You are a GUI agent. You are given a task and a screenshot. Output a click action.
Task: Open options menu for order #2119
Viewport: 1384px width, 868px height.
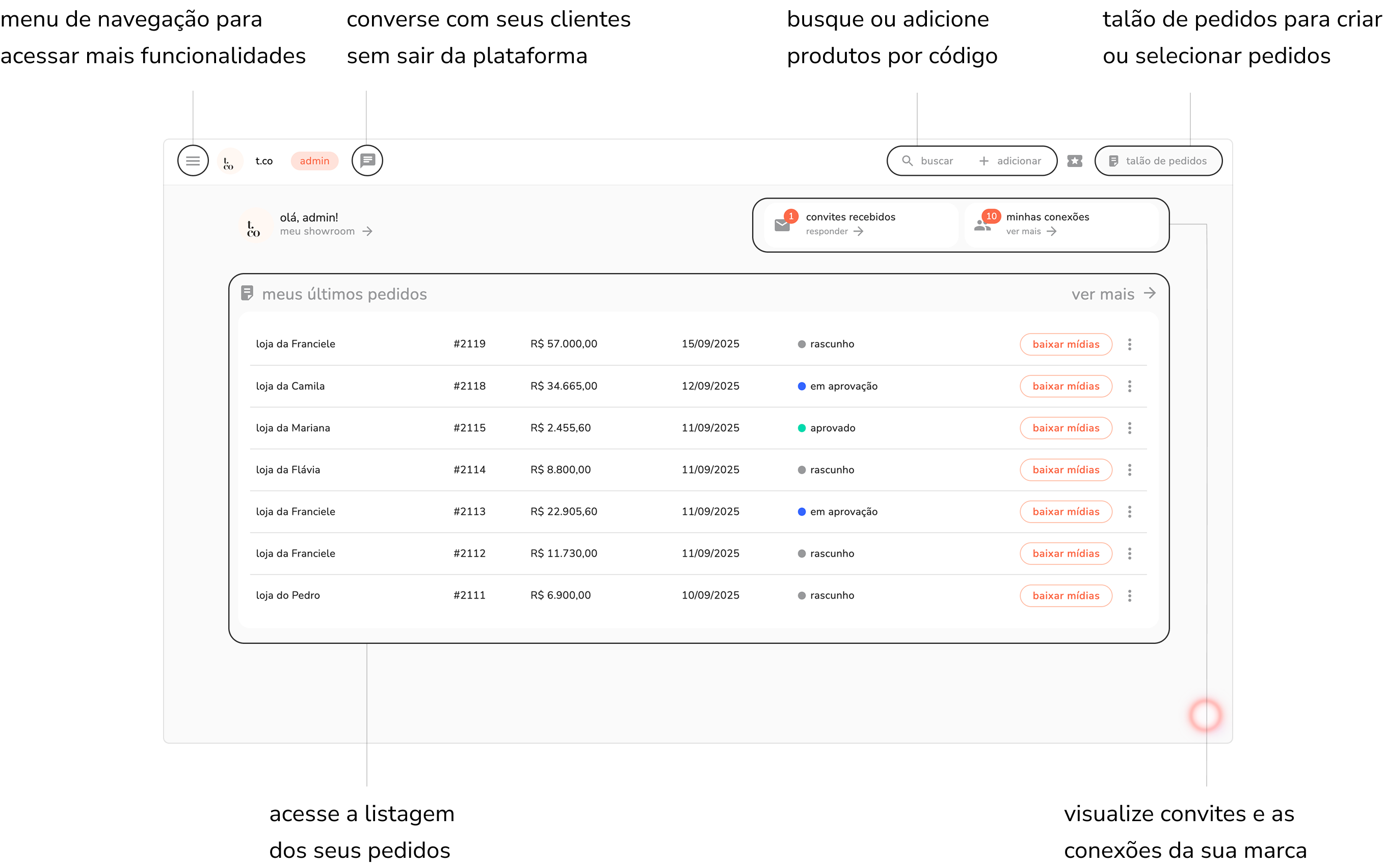pyautogui.click(x=1129, y=344)
